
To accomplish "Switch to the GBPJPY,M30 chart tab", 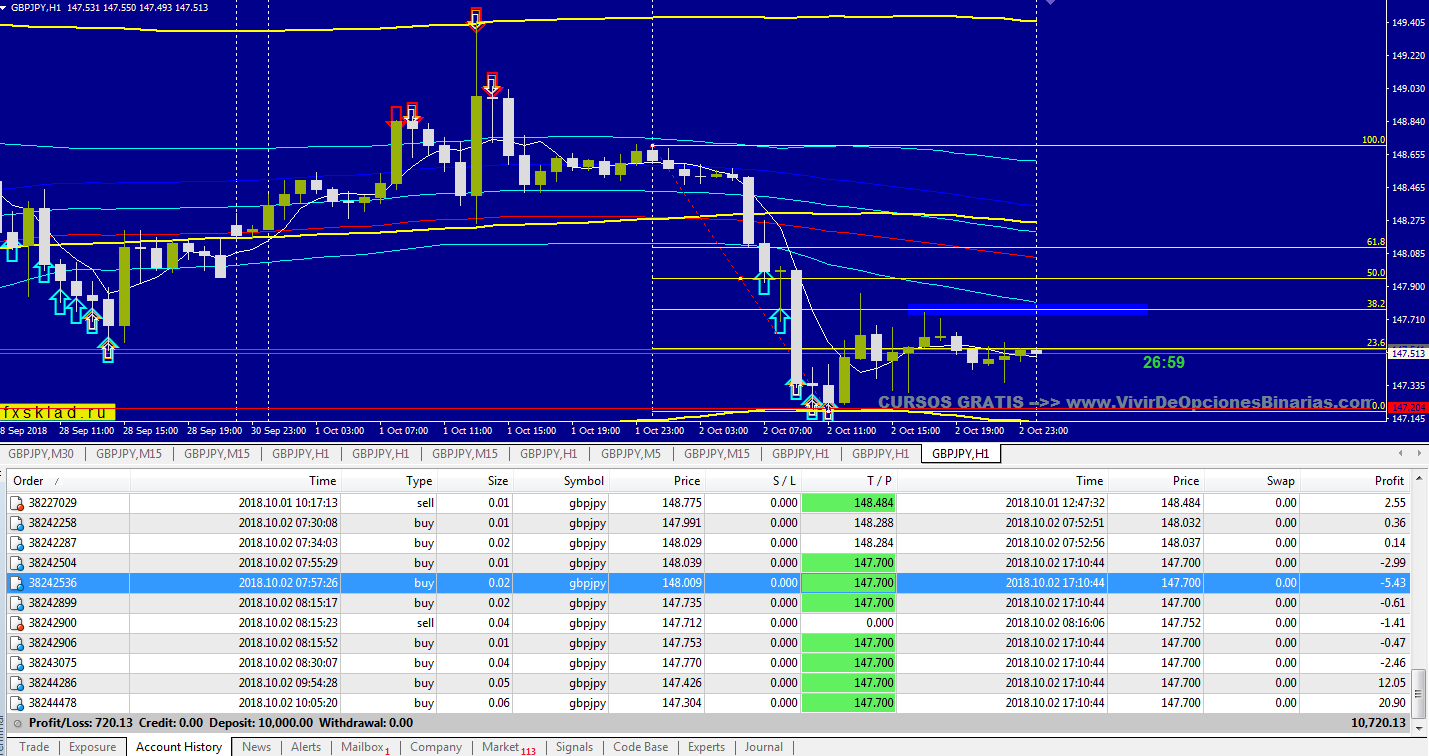I will click(x=41, y=454).
